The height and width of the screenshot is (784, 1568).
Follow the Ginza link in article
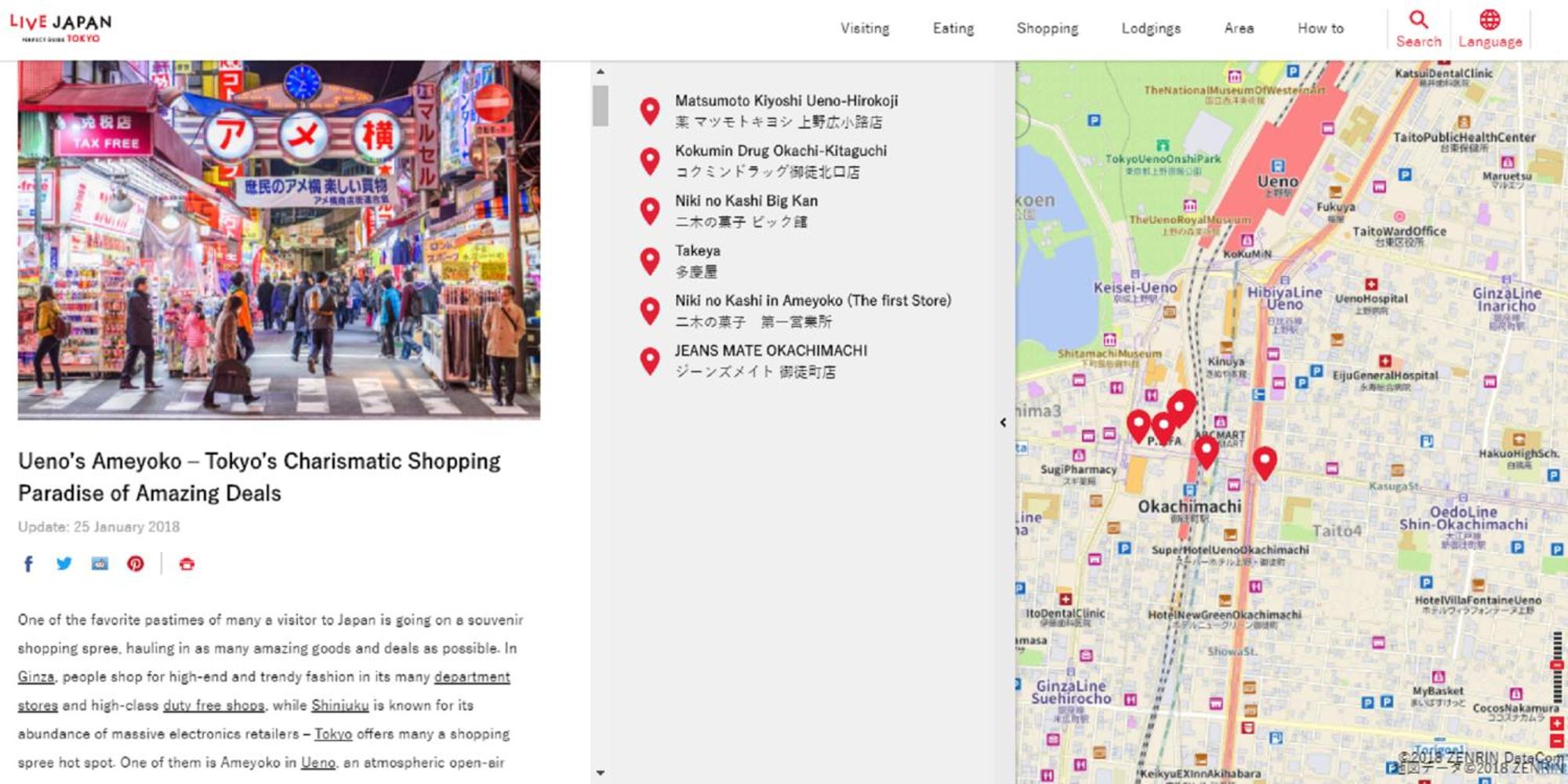click(x=36, y=677)
